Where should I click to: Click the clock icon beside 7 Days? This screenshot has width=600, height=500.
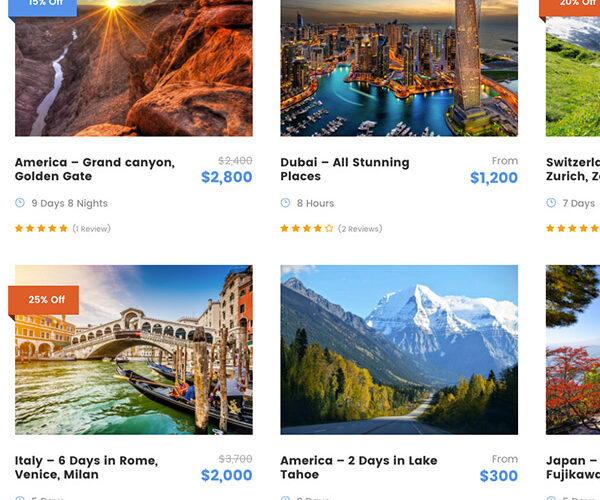point(551,203)
